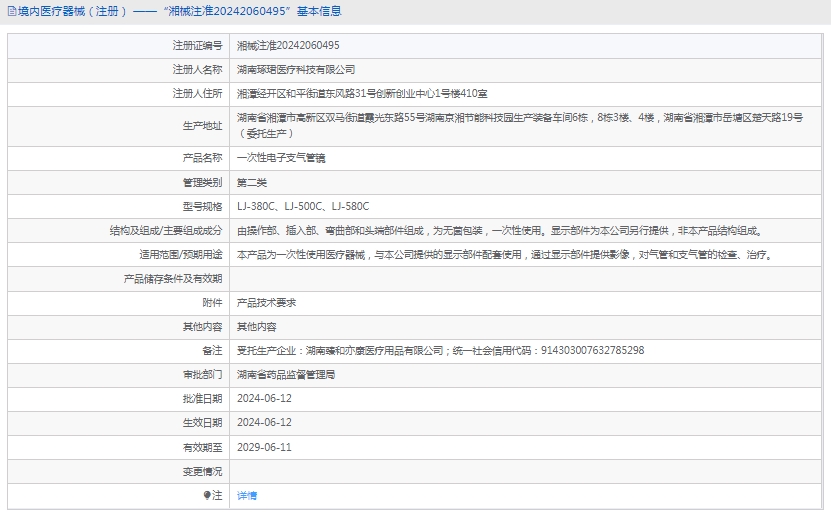Click the 变更情况 row label
831x513 pixels.
click(x=202, y=471)
